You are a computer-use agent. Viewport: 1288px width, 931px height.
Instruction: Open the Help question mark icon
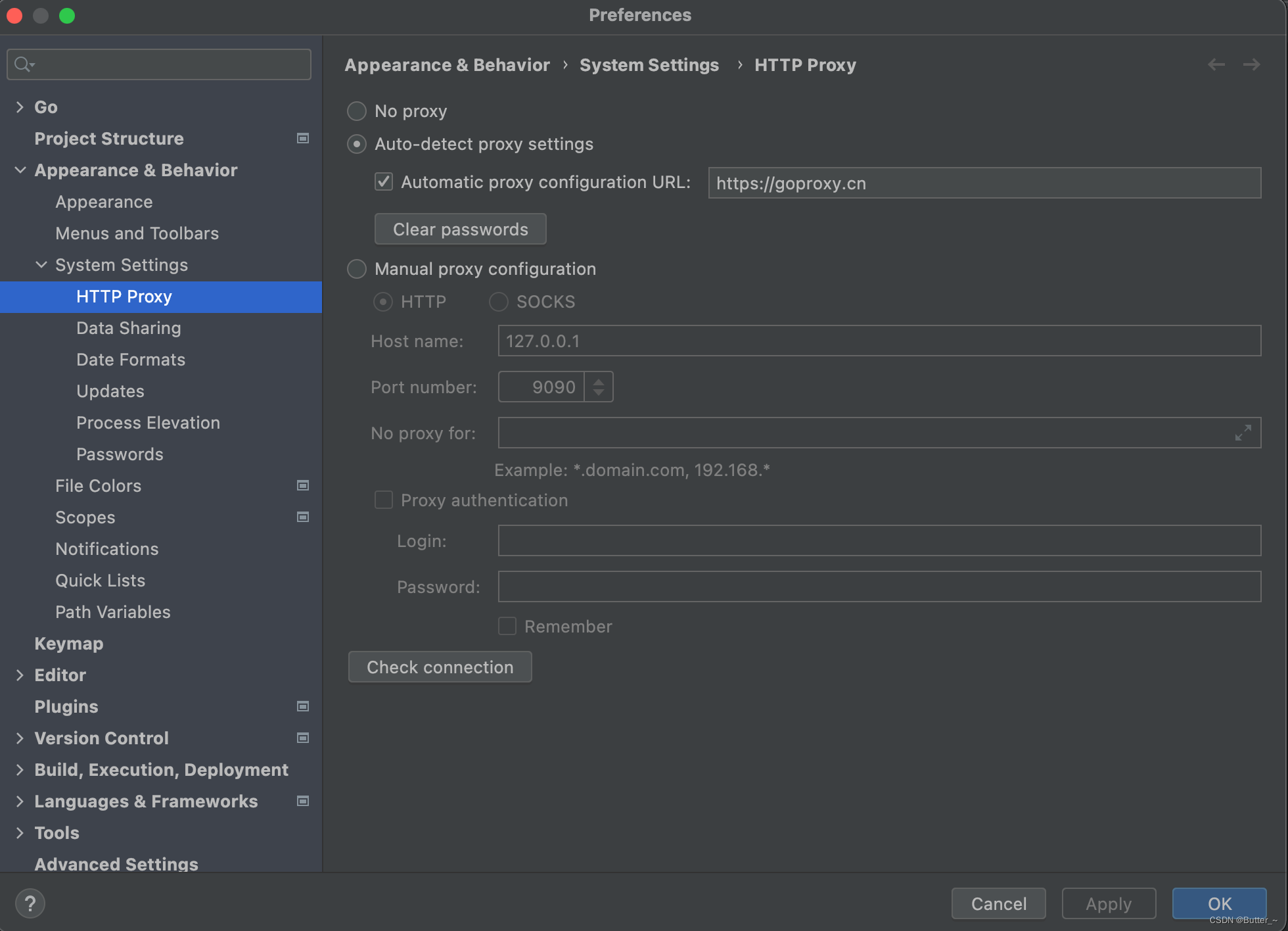30,903
